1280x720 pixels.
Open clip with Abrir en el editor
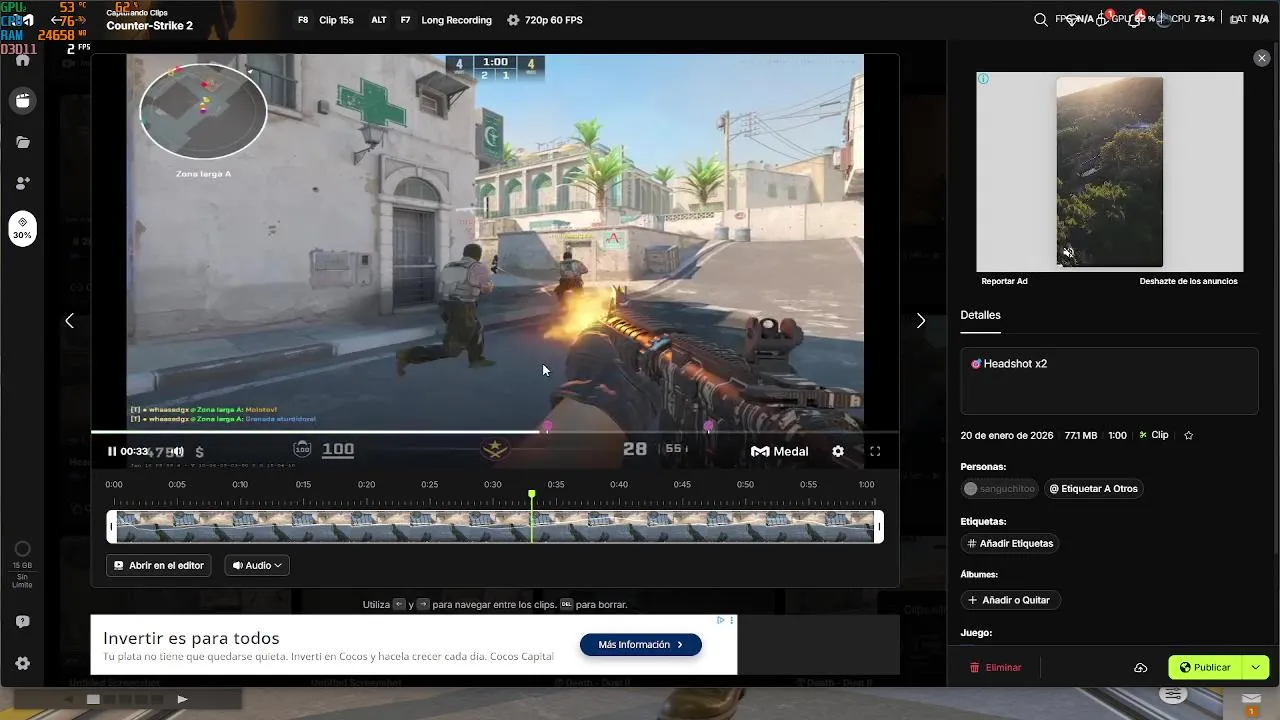click(159, 566)
